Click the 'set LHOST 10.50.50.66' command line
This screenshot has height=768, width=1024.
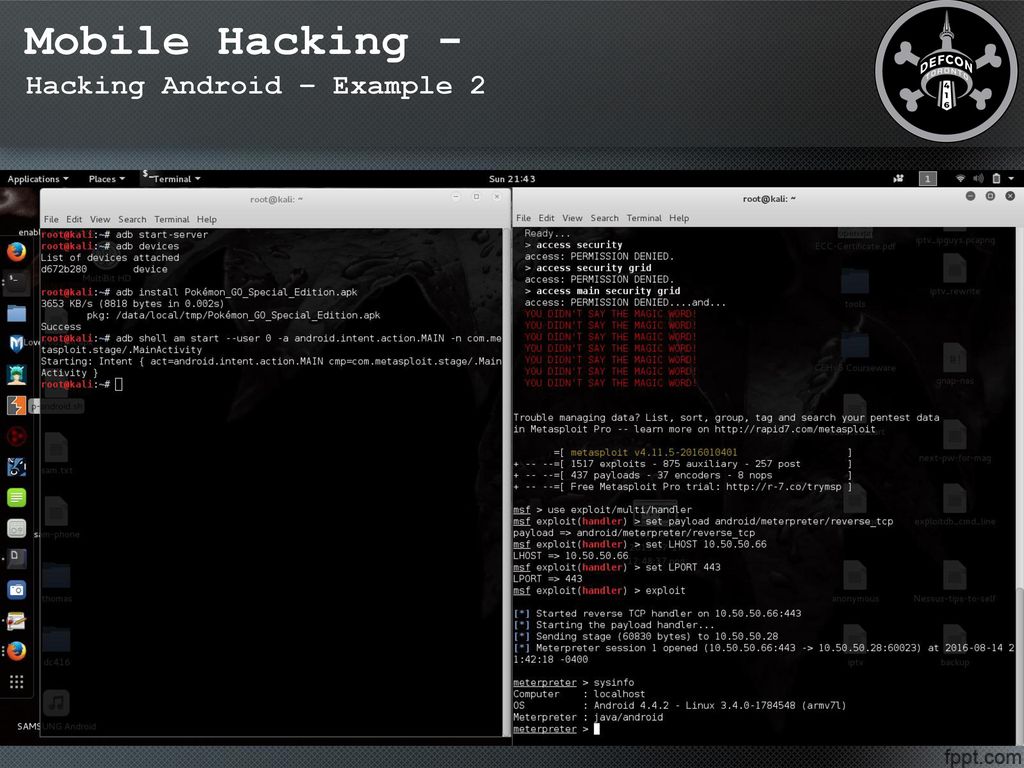pos(640,544)
